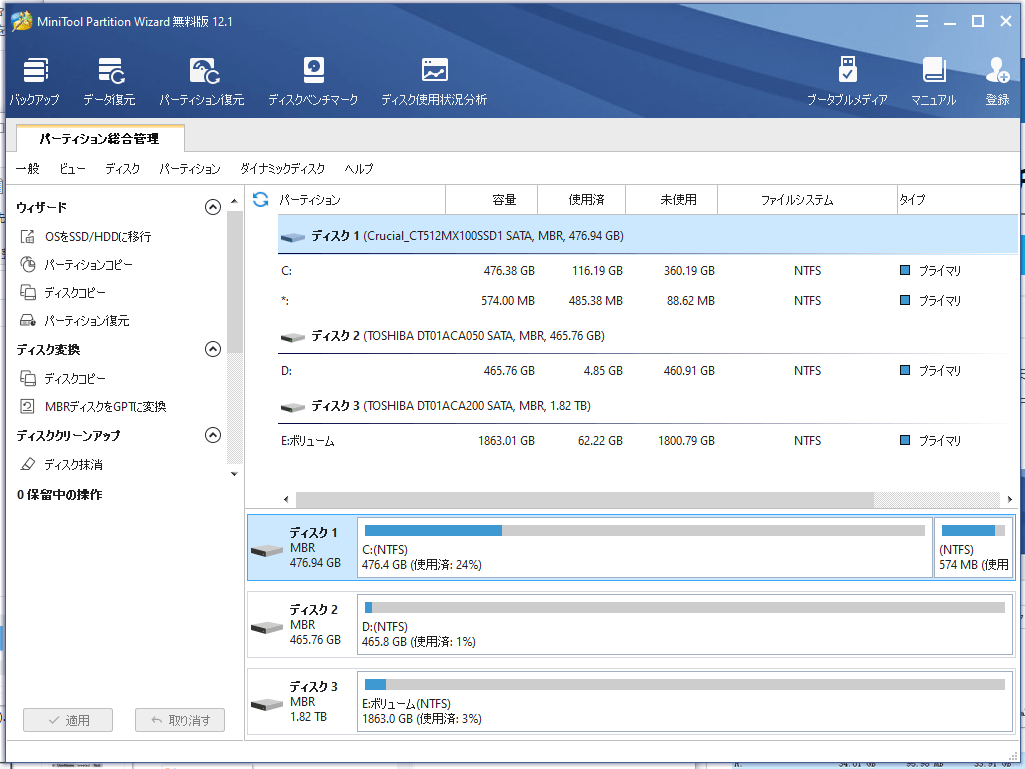This screenshot has width=1025, height=769.
Task: Click partition list scroll right arrow
Action: [1010, 500]
